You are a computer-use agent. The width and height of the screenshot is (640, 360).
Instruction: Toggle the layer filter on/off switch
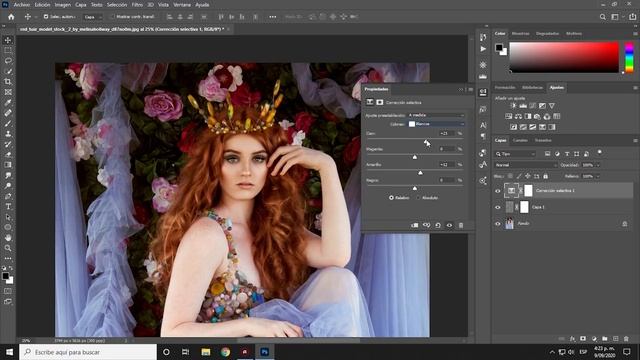599,153
